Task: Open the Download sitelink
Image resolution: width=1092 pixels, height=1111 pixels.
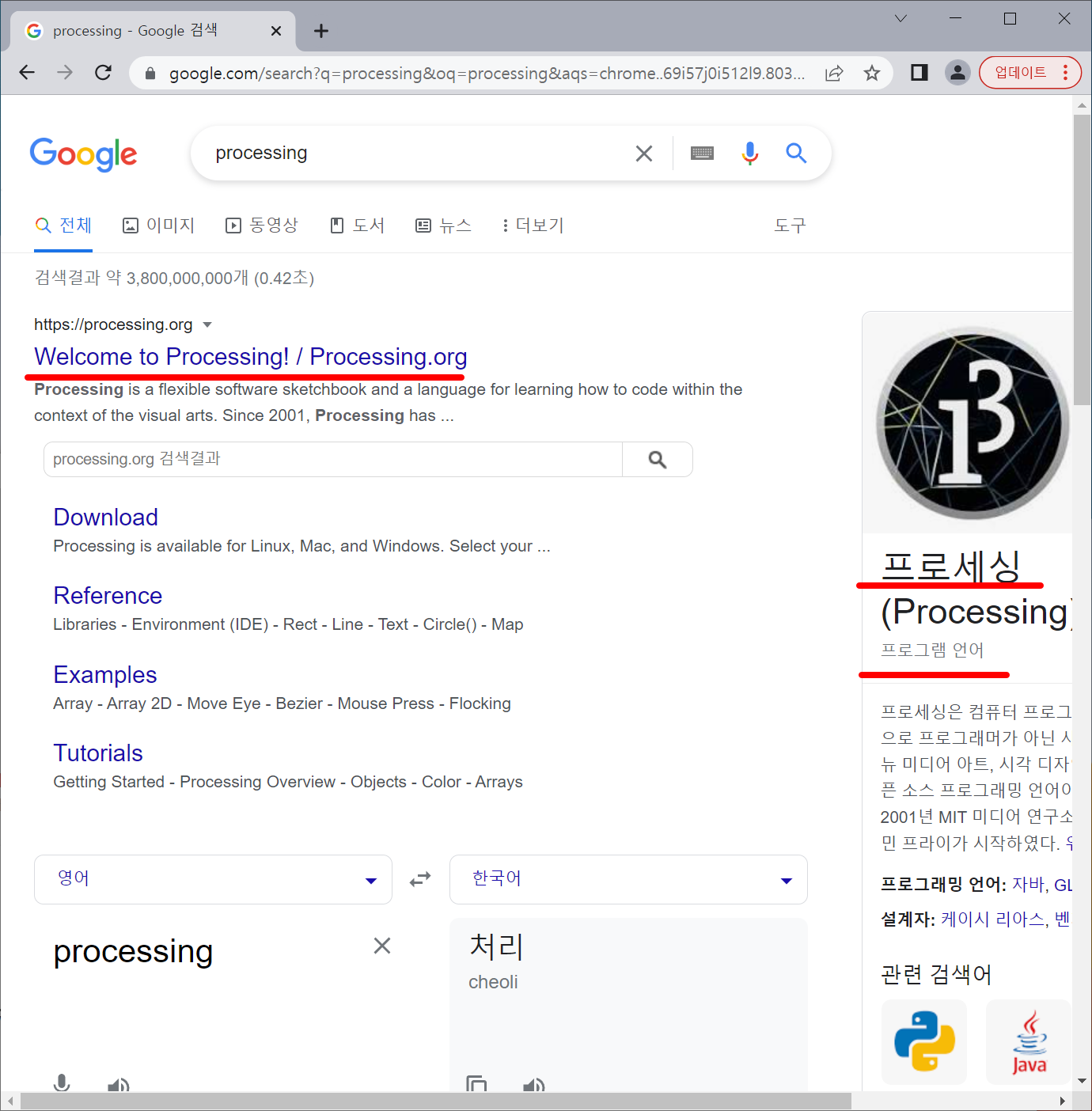Action: pos(105,518)
